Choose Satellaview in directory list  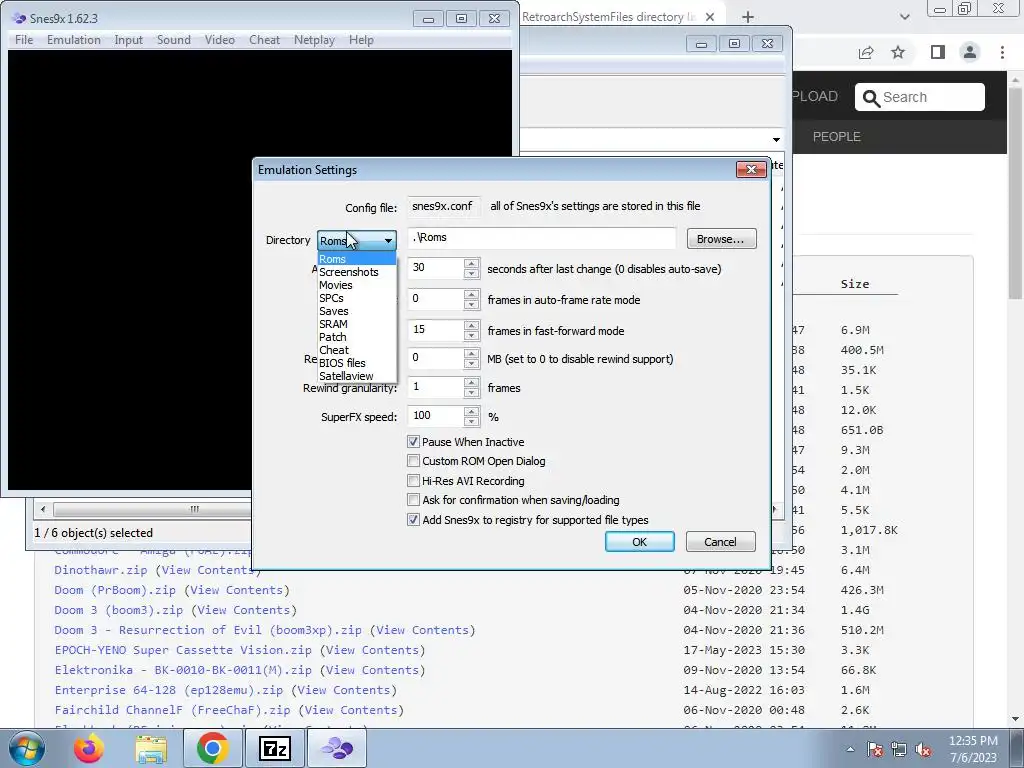(357, 376)
